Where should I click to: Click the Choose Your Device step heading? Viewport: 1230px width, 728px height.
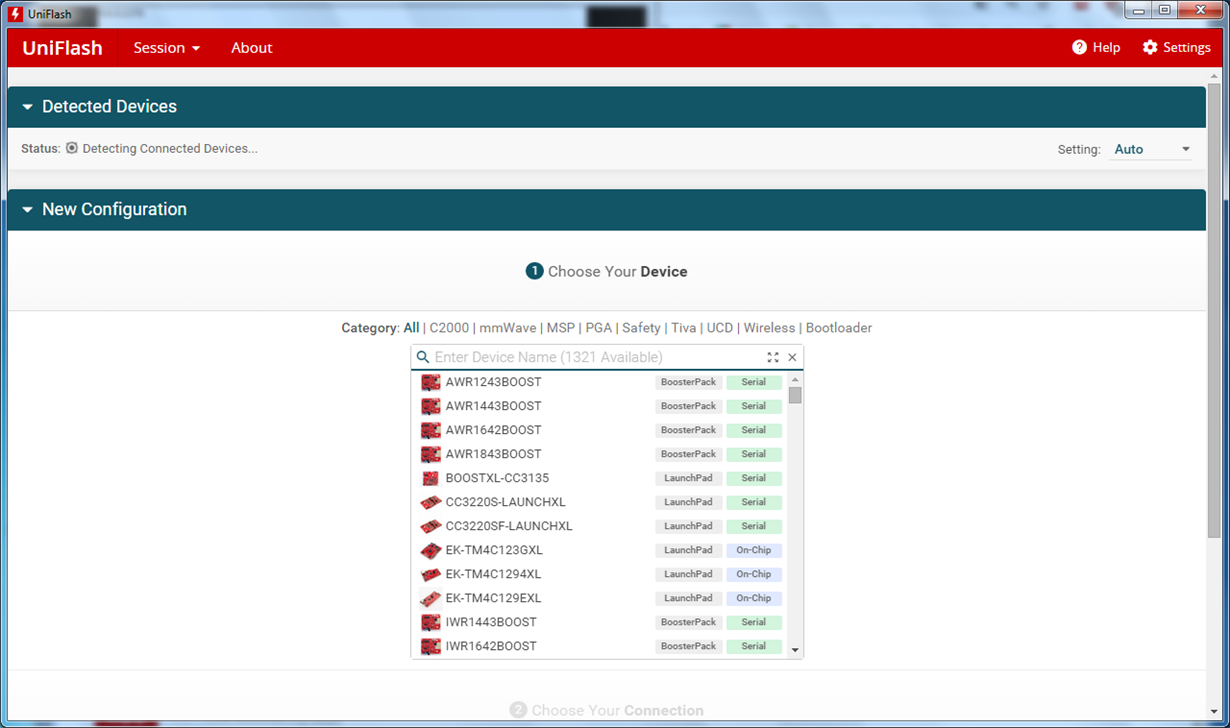pos(607,272)
